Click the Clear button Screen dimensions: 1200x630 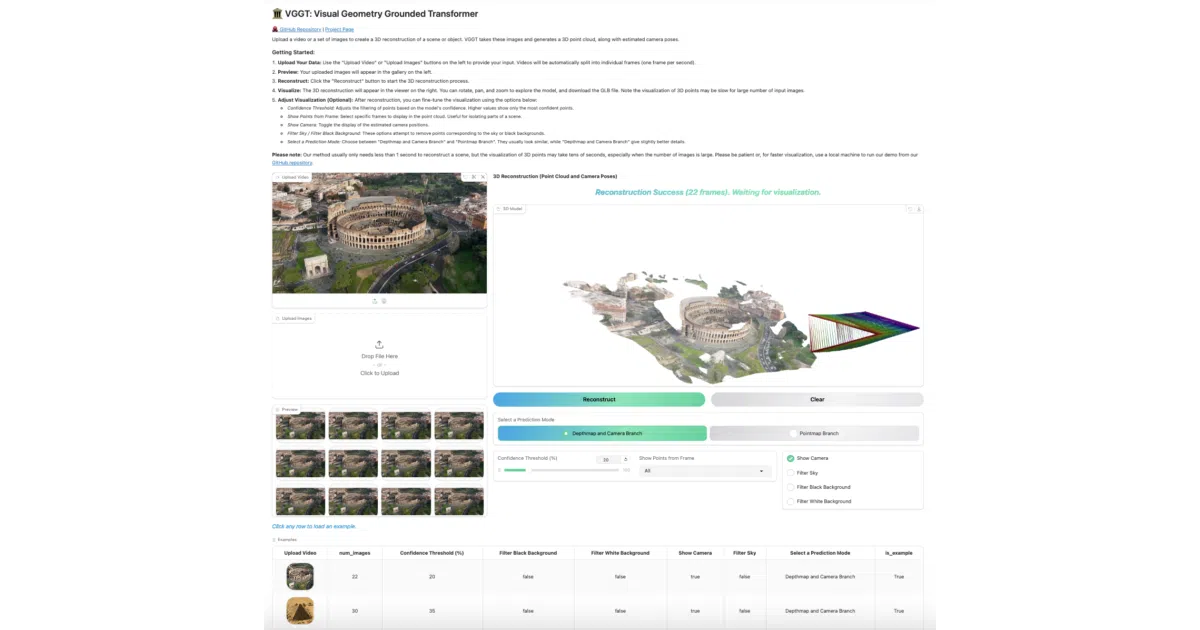pos(817,399)
